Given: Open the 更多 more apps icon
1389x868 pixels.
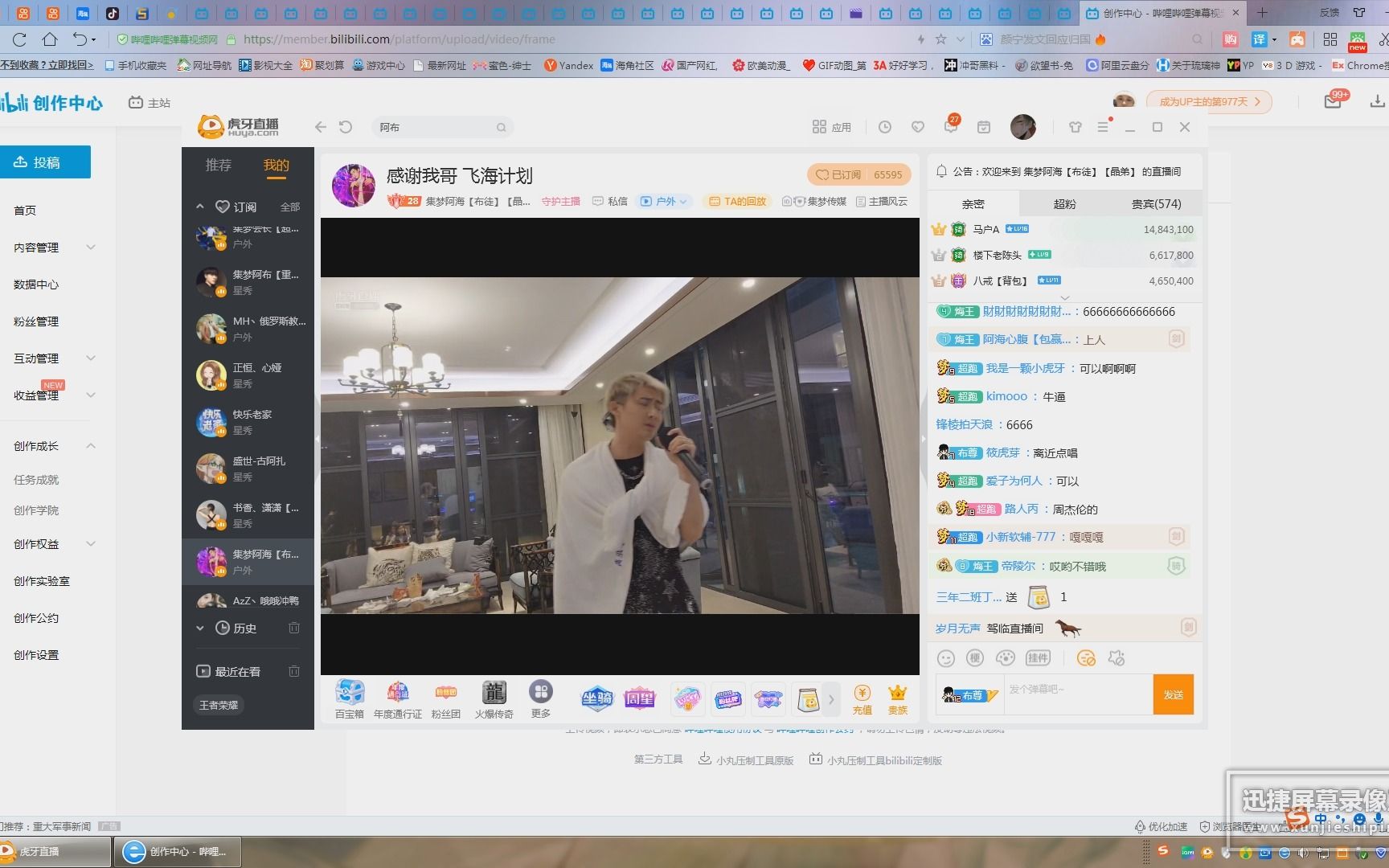Looking at the screenshot, I should 541,698.
